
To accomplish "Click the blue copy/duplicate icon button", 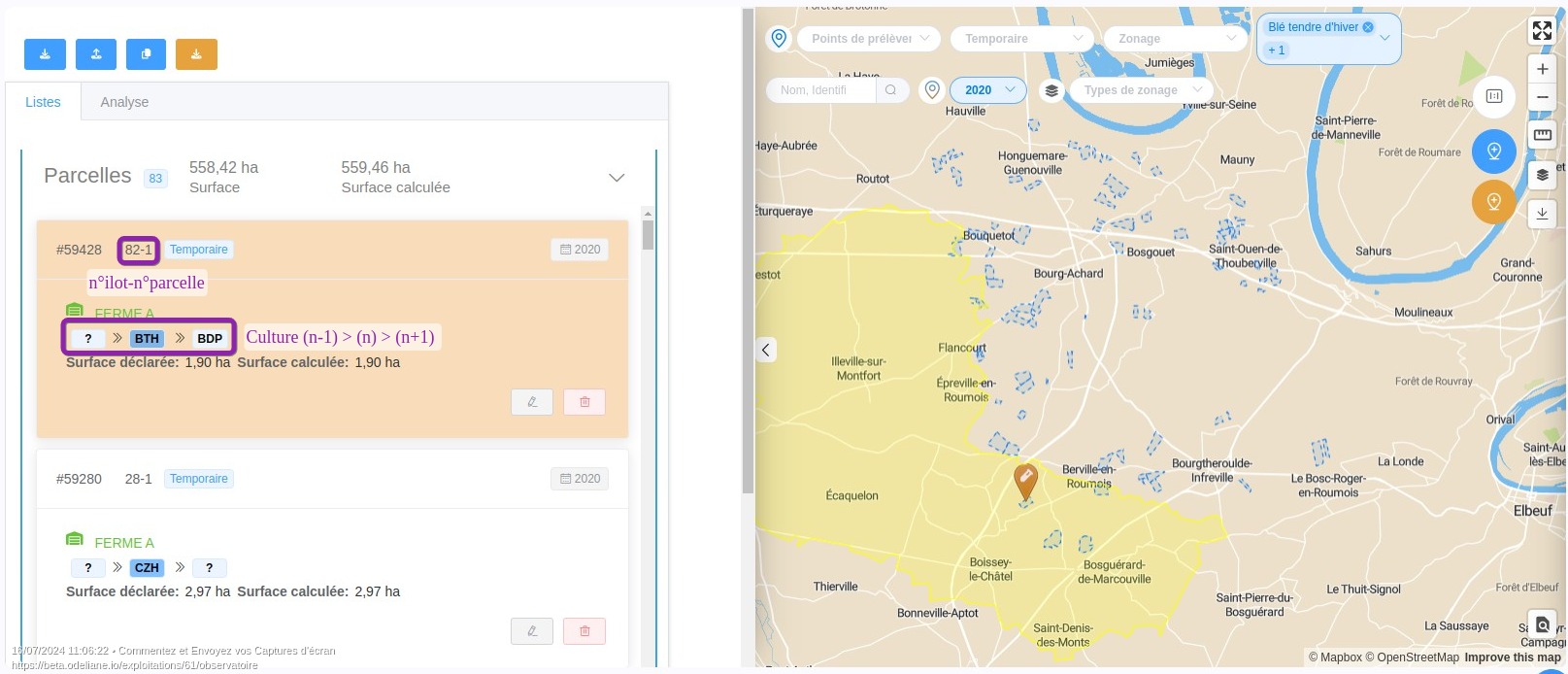I will tap(146, 54).
